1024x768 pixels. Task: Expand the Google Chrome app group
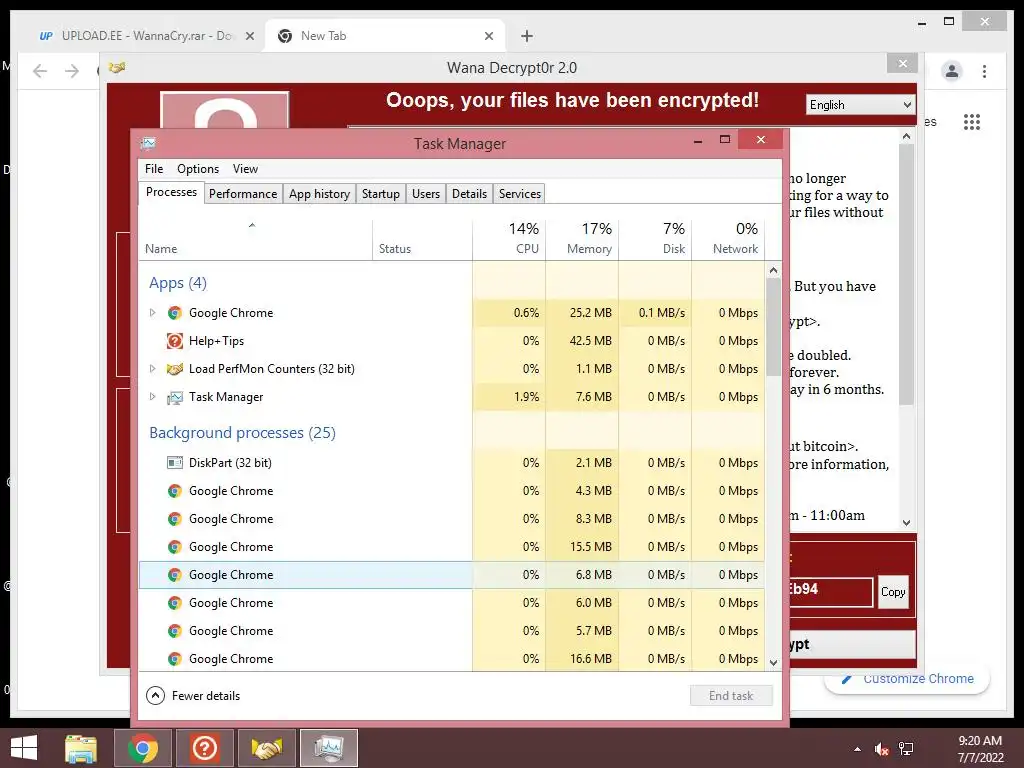pyautogui.click(x=152, y=313)
